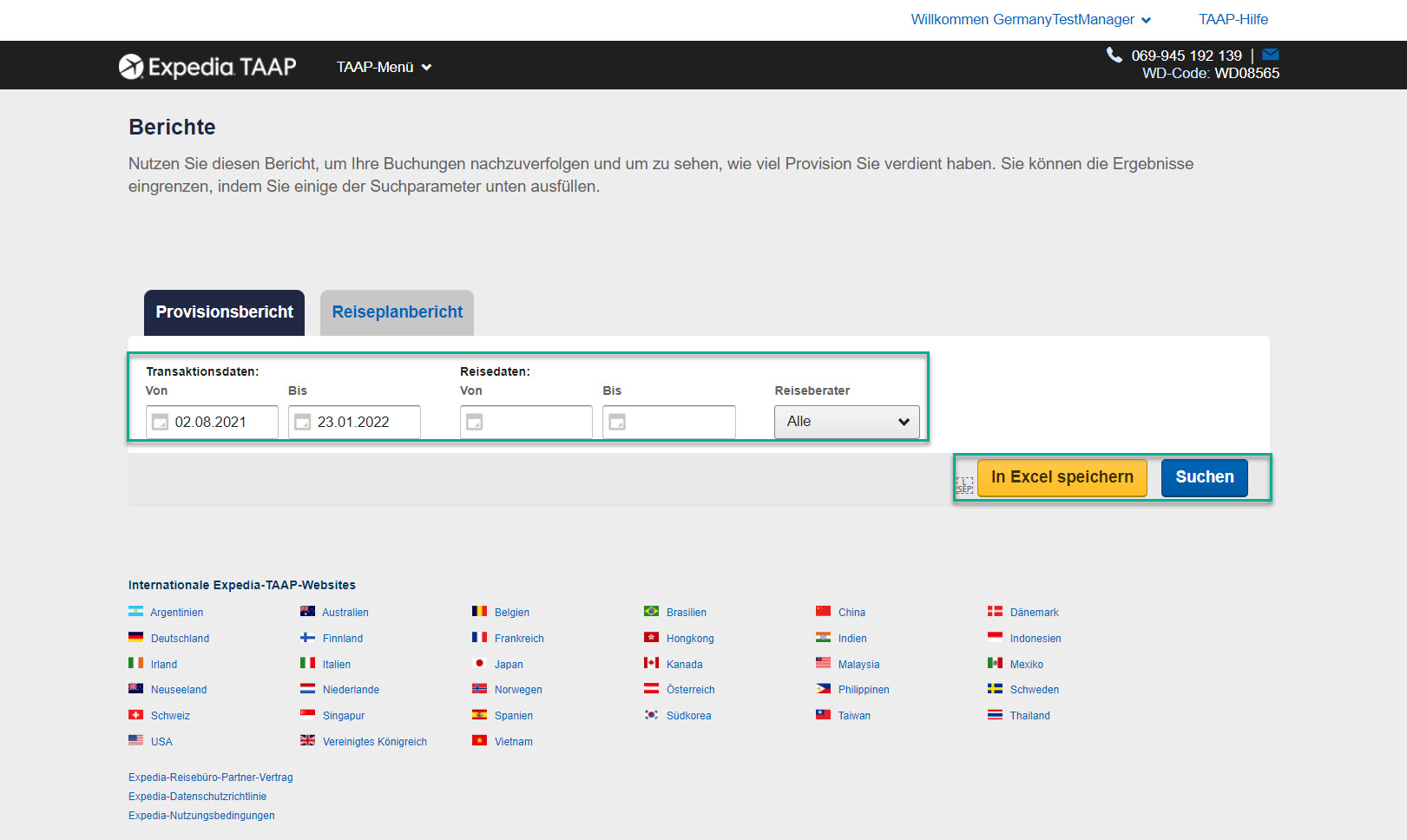The width and height of the screenshot is (1407, 840).
Task: Click the Transaktionsdaten Bis date field
Action: pyautogui.click(x=354, y=422)
